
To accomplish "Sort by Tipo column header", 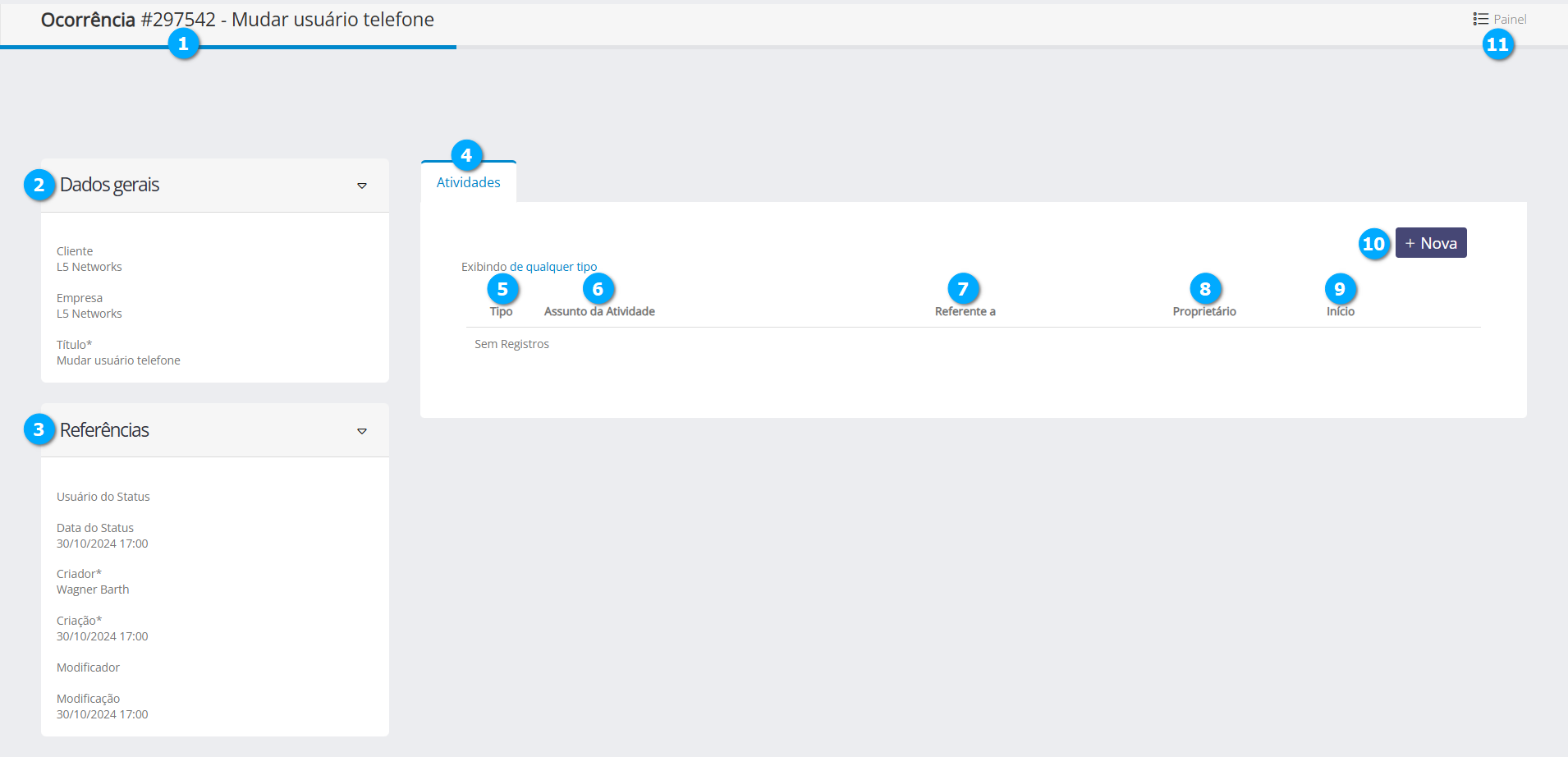I will [501, 312].
